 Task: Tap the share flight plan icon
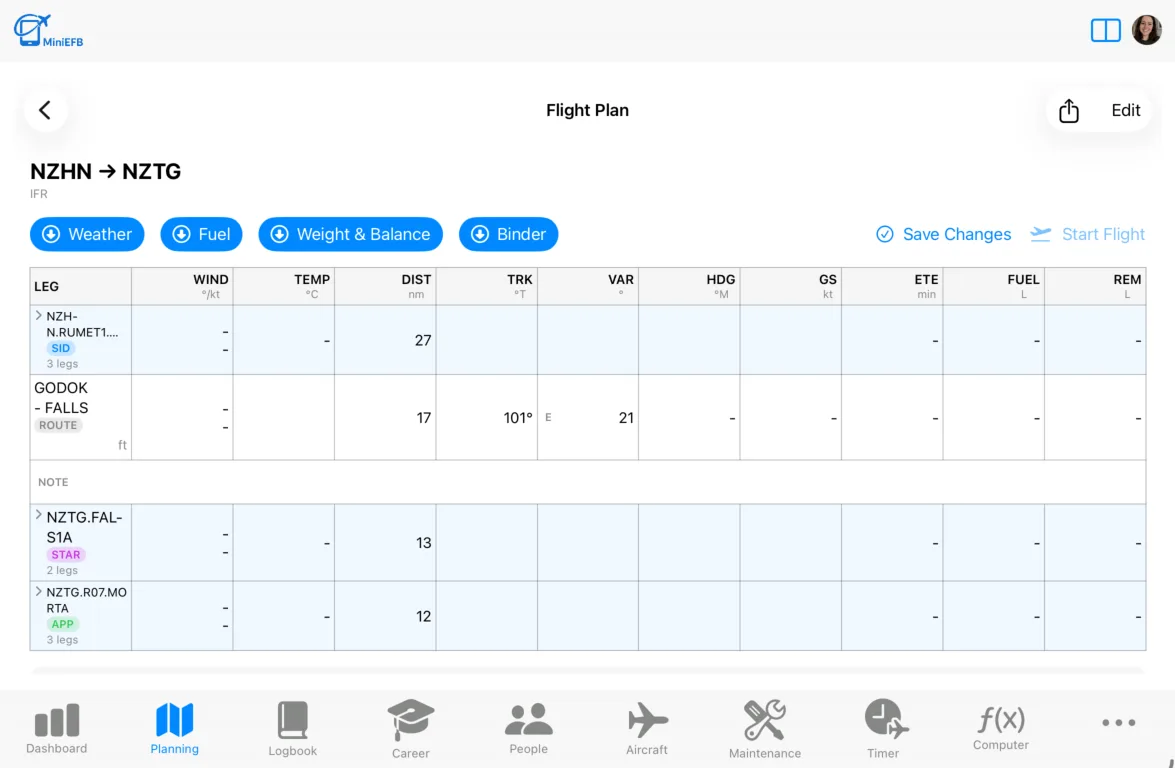1069,111
